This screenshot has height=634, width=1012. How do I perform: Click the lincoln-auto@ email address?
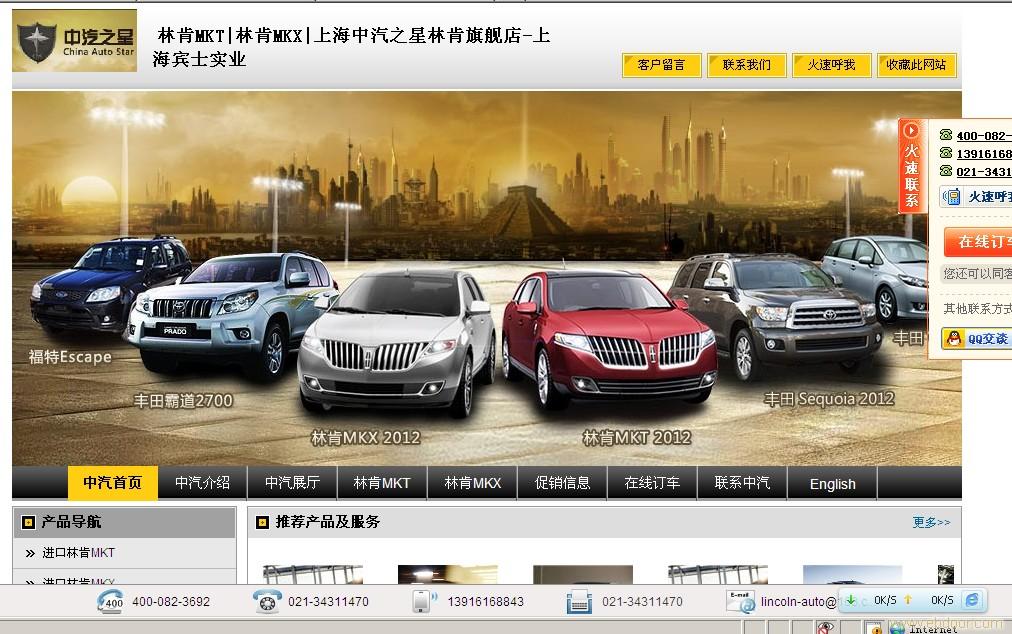click(x=799, y=602)
